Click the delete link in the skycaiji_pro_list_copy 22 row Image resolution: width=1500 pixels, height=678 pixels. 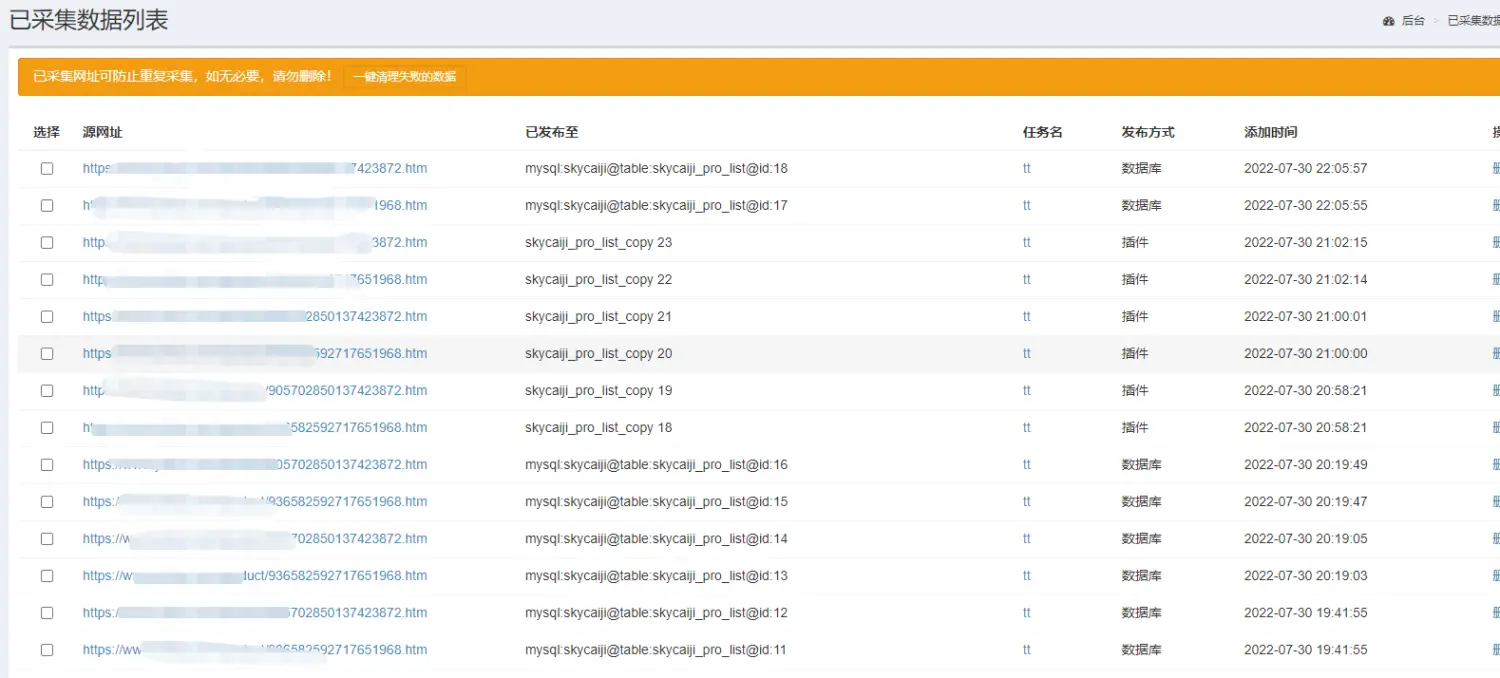coord(1495,280)
